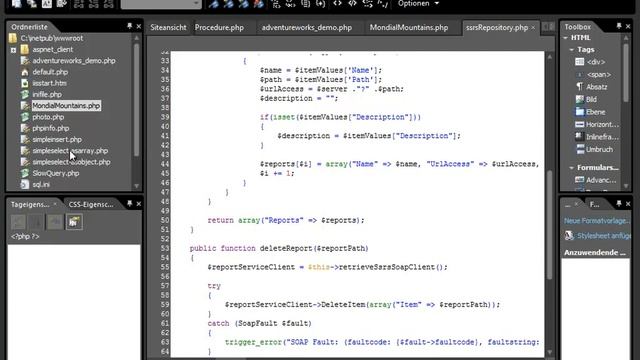Collapse the HTML section in Toolbox
The image size is (640, 360).
[x=566, y=38]
